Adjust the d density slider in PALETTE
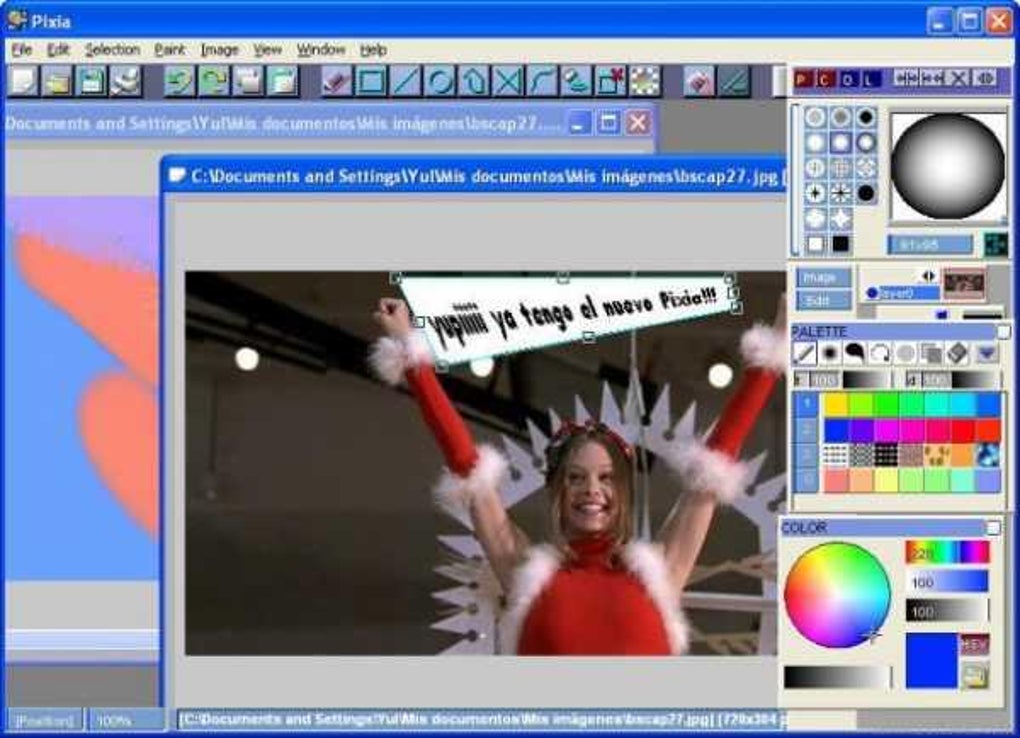This screenshot has width=1020, height=738. [x=977, y=379]
